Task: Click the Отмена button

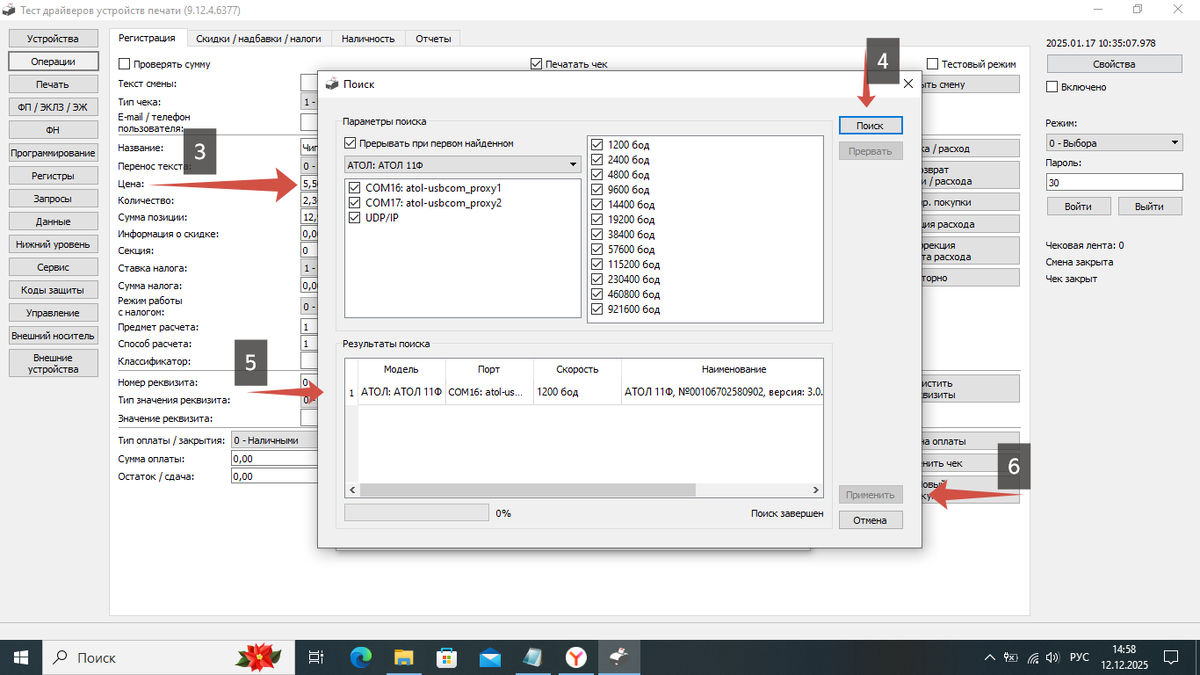Action: (x=871, y=520)
